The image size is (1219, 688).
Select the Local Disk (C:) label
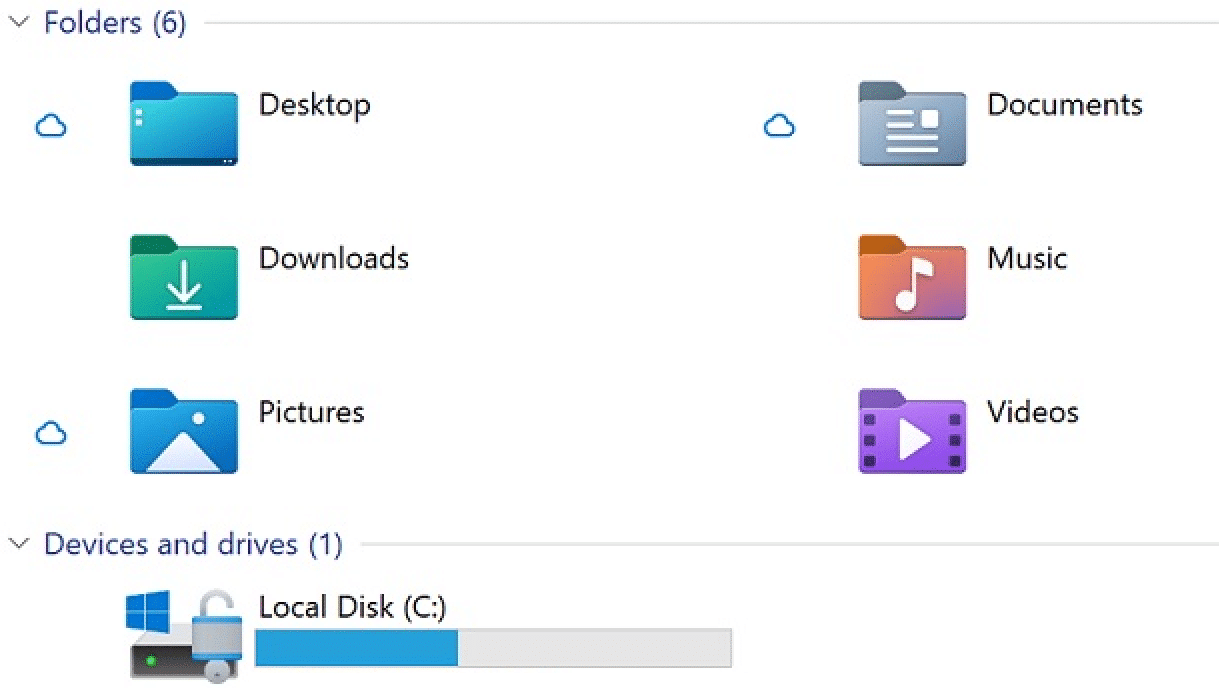click(x=352, y=607)
